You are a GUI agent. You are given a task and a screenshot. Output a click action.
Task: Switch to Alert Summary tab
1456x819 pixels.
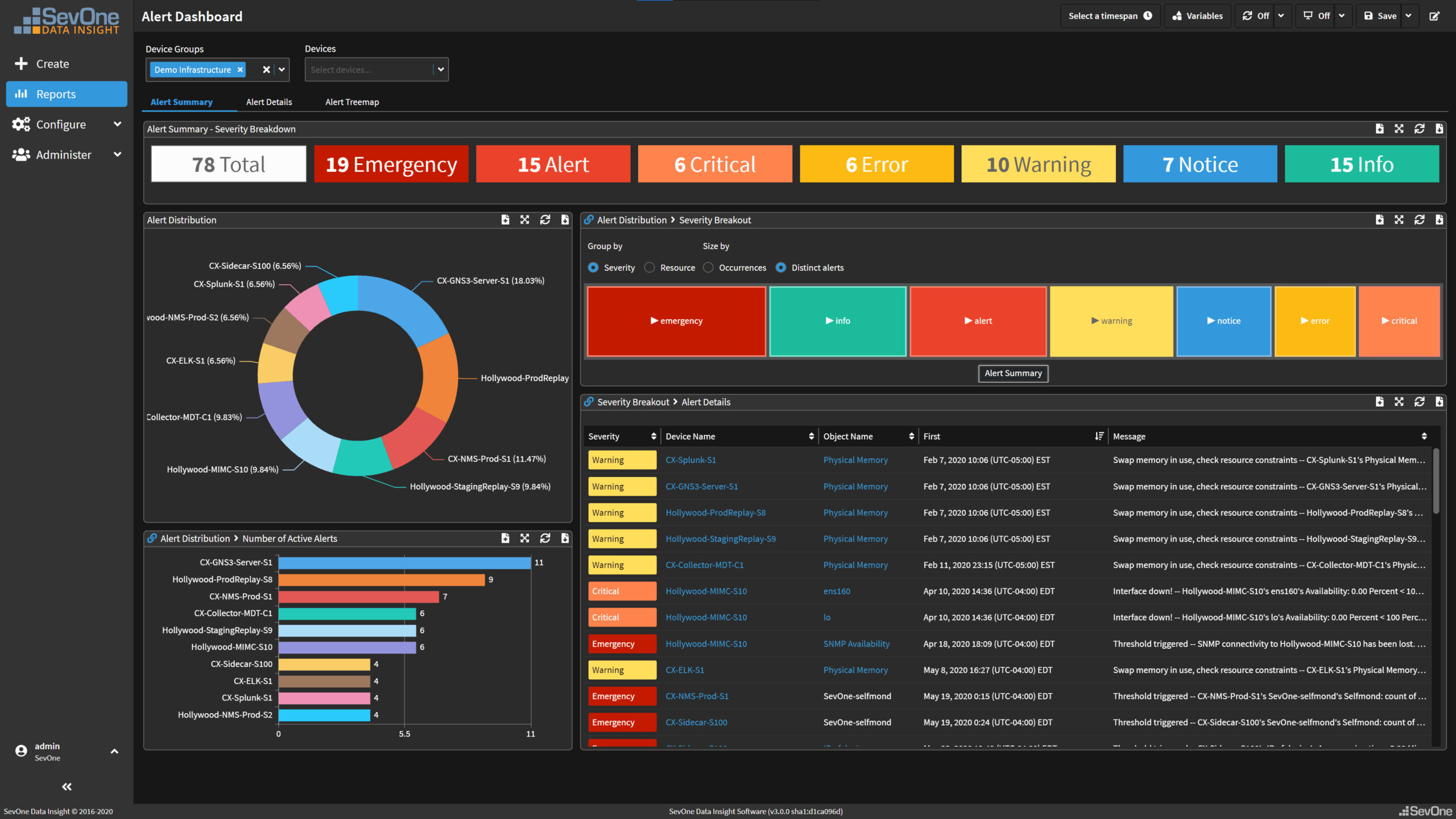point(181,102)
